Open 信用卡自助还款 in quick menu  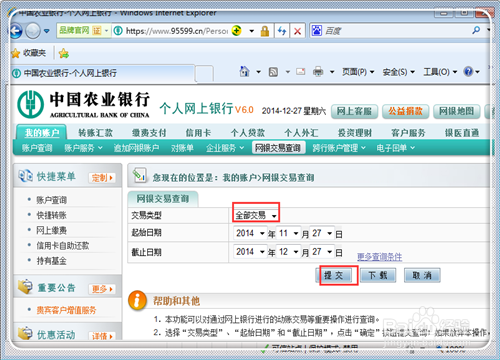(x=63, y=246)
